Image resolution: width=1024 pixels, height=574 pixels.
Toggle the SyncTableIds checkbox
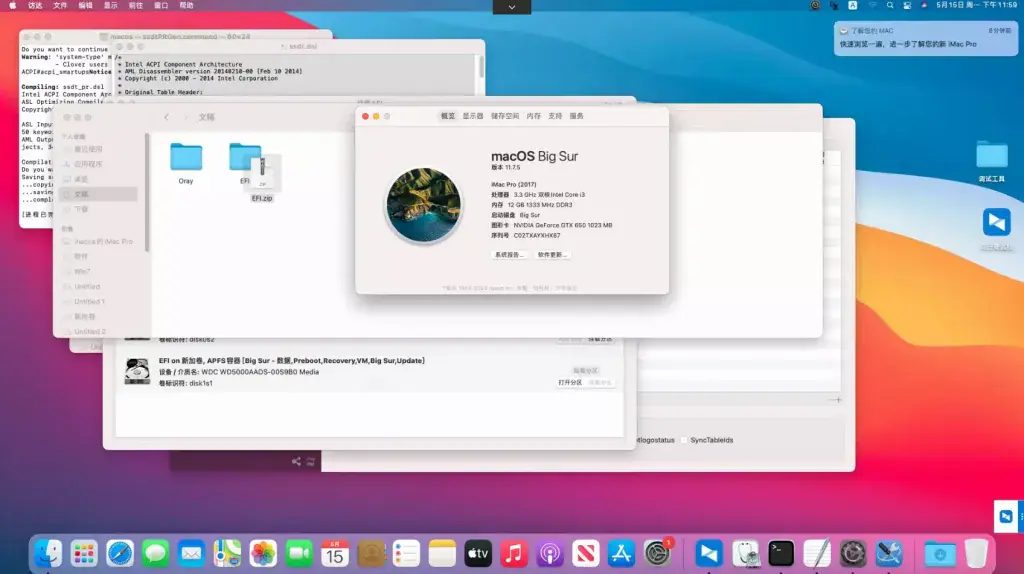(684, 440)
